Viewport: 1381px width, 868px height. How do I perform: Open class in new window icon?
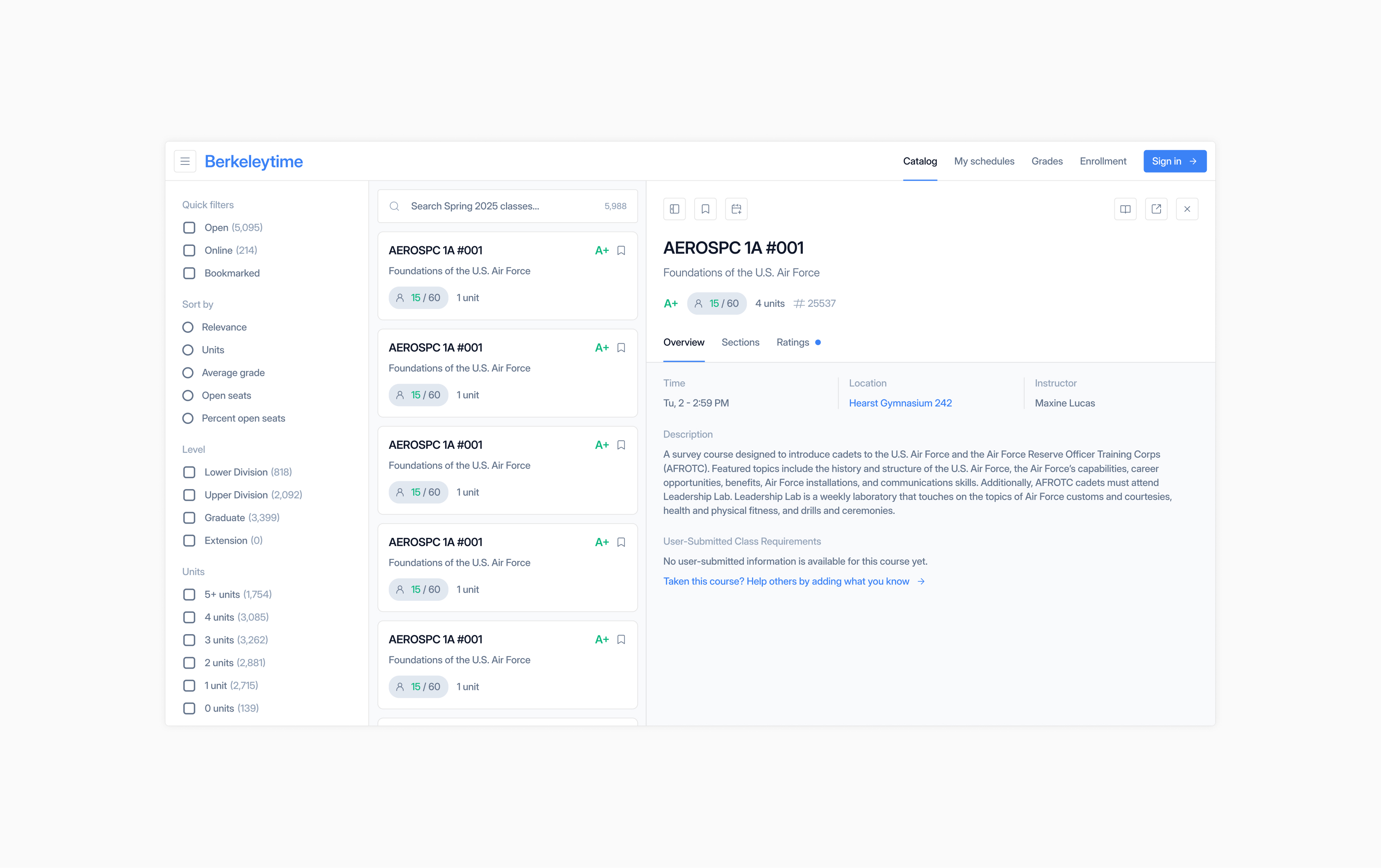1156,209
